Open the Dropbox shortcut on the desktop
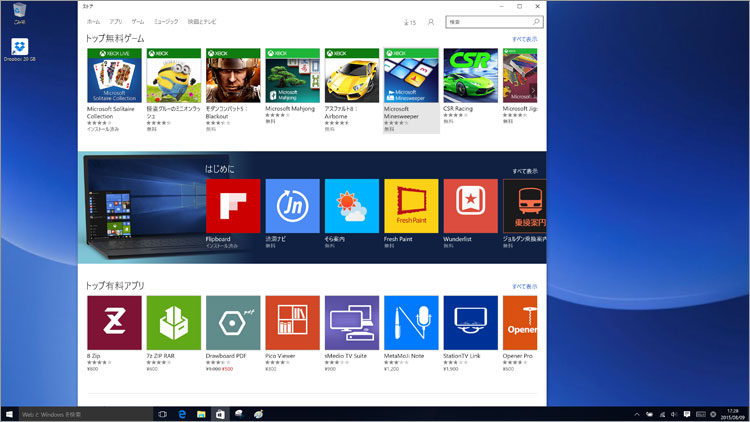This screenshot has width=750, height=422. coord(20,47)
